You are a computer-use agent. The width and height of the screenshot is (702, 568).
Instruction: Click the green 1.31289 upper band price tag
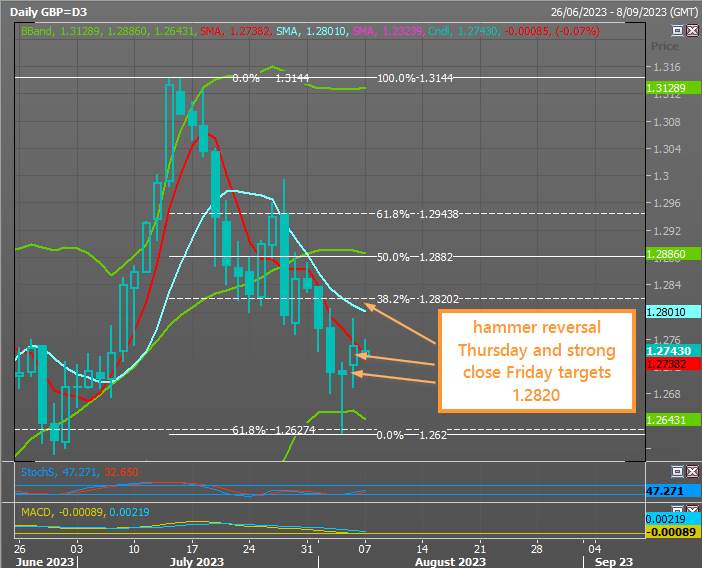[673, 88]
